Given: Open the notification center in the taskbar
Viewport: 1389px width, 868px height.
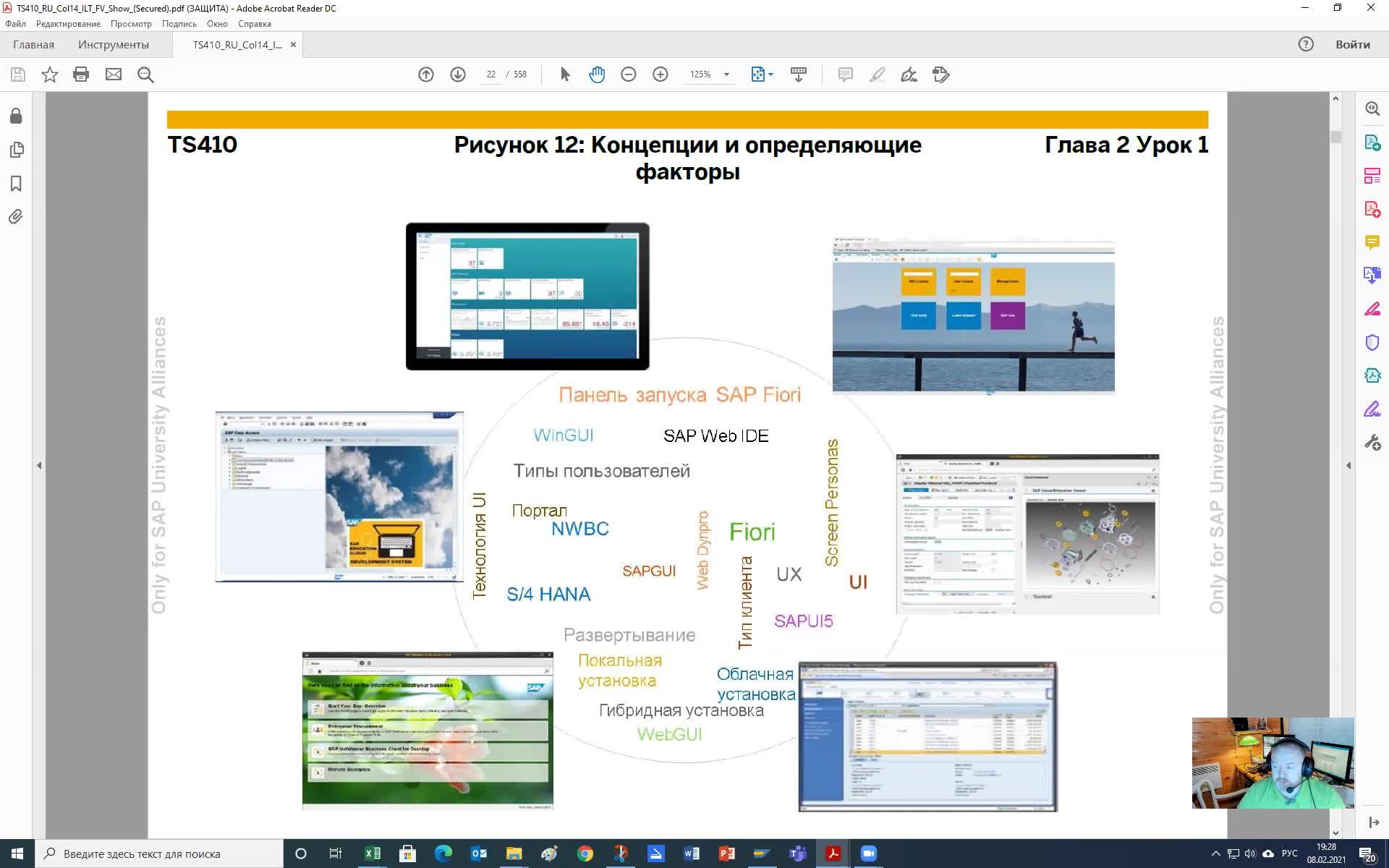Looking at the screenshot, I should tap(1367, 854).
